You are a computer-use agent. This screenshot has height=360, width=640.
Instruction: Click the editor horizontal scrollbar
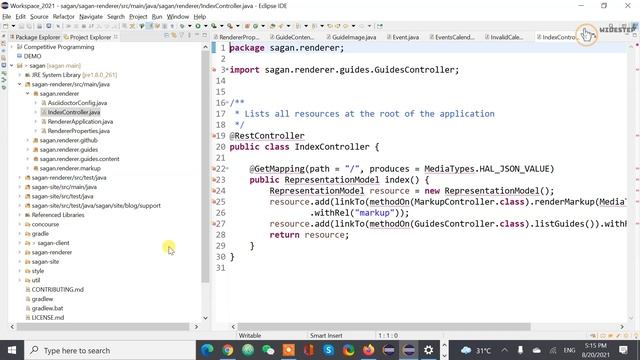384,327
